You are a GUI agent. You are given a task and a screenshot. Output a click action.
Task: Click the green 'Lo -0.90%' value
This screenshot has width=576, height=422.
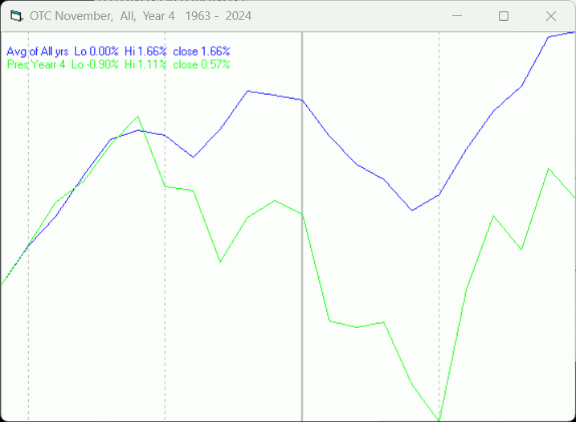point(95,65)
